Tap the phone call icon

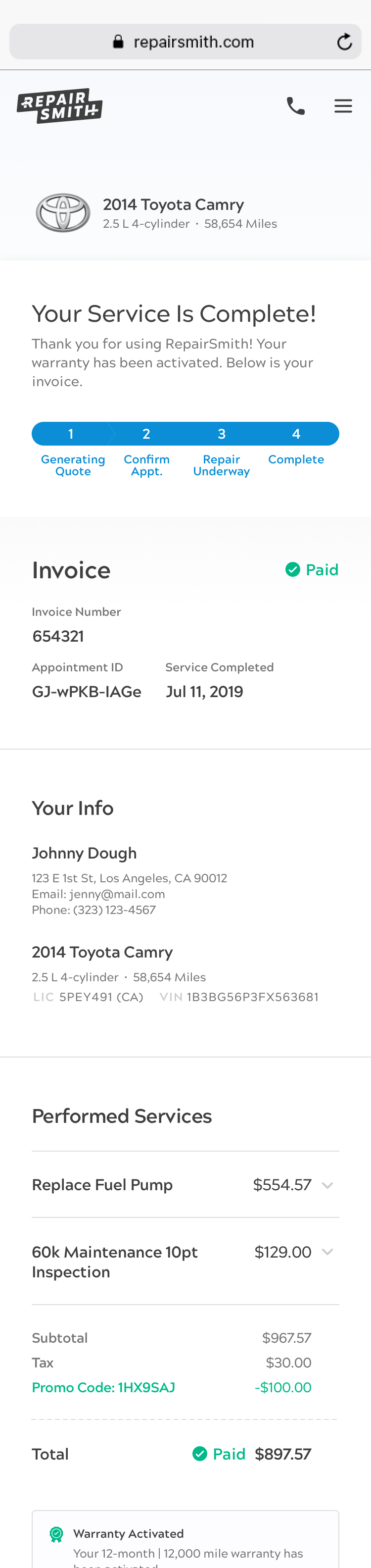(296, 106)
